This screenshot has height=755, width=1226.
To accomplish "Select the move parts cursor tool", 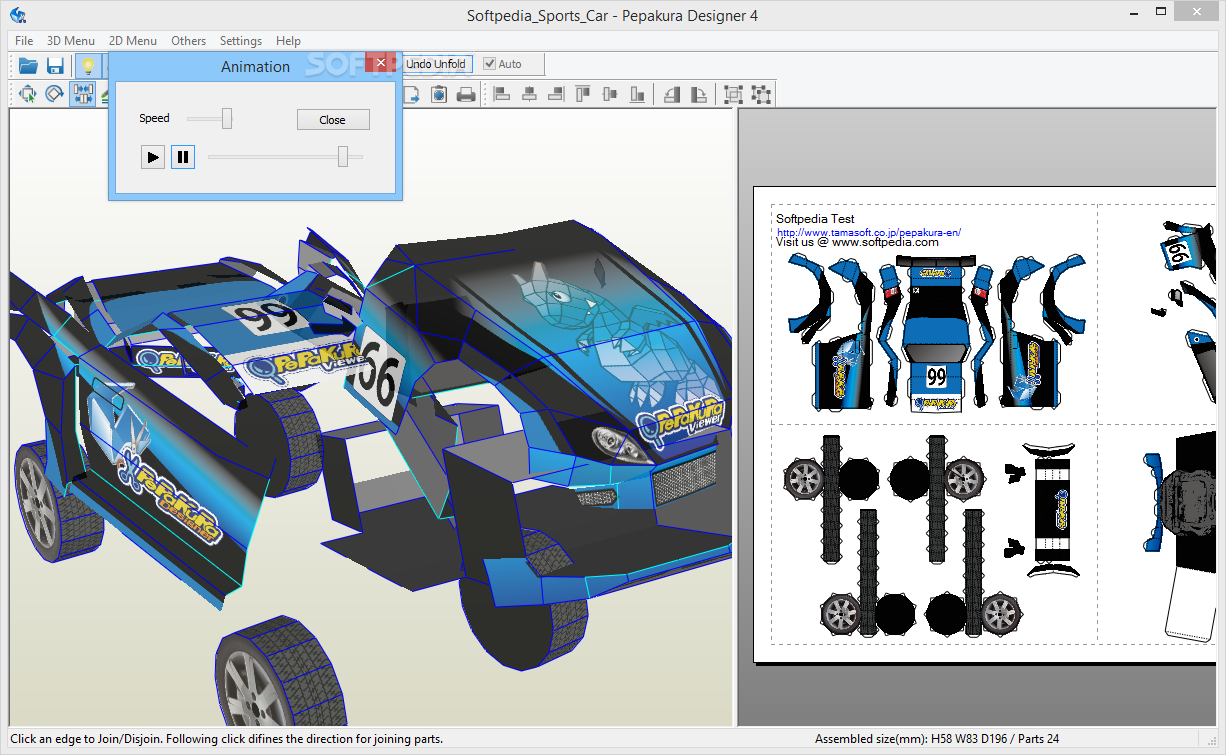I will [27, 94].
